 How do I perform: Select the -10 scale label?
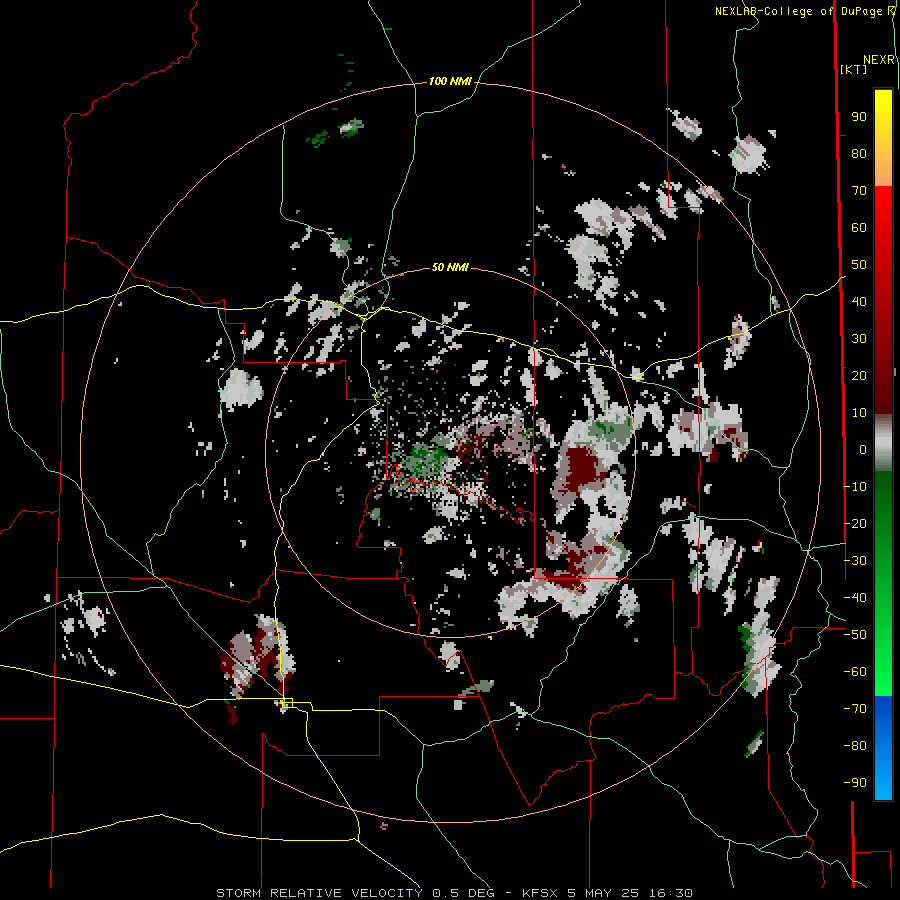click(x=855, y=487)
